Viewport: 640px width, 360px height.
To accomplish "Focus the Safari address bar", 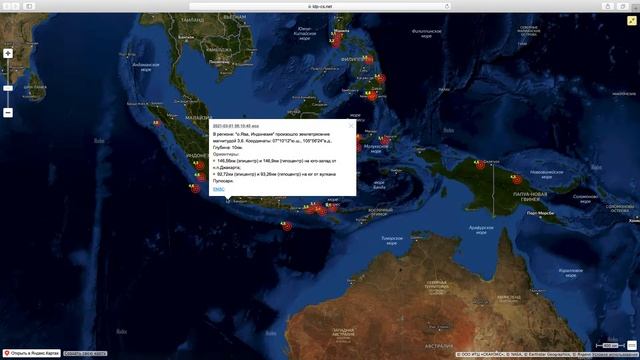I will (320, 6).
